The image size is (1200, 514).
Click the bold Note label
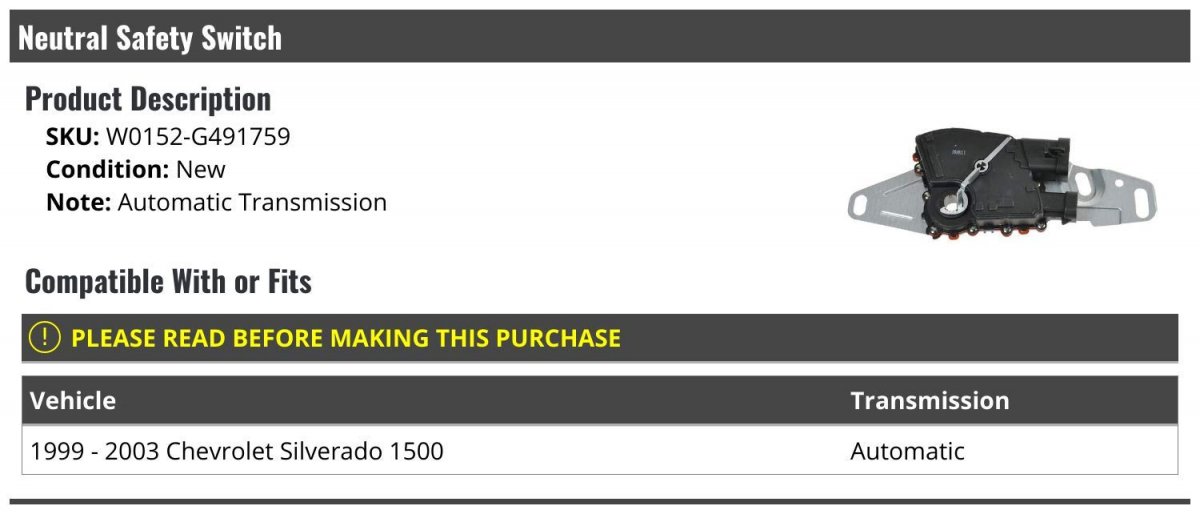[78, 202]
